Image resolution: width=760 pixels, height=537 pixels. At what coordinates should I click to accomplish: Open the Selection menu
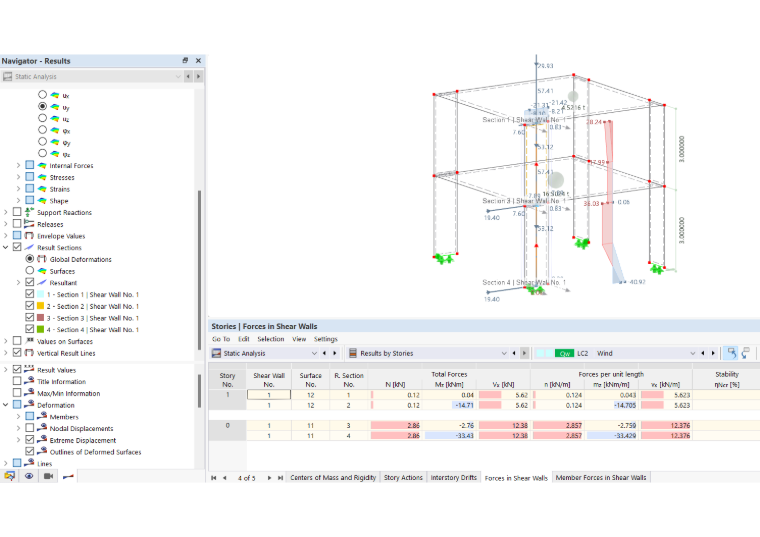click(270, 339)
